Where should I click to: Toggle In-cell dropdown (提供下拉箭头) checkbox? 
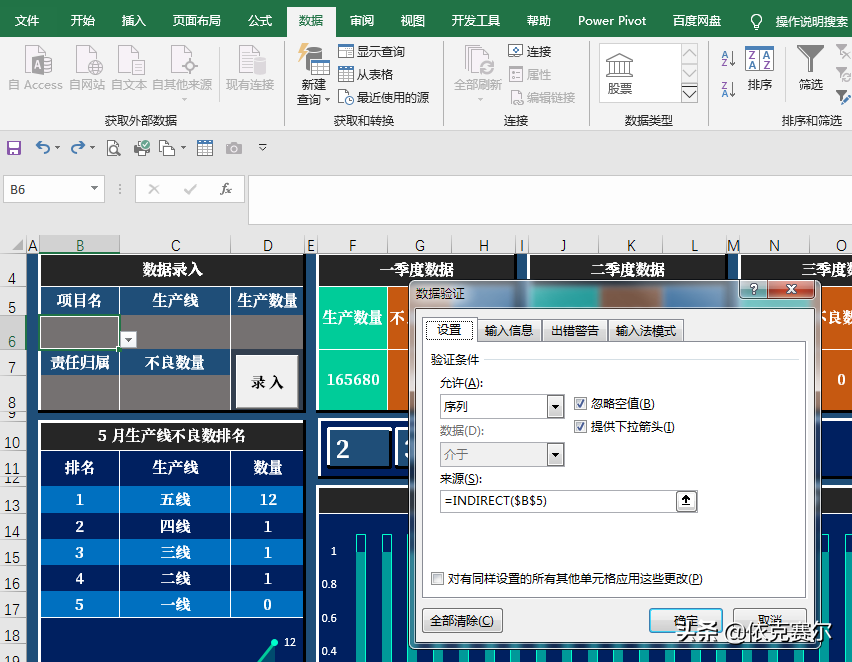point(580,427)
